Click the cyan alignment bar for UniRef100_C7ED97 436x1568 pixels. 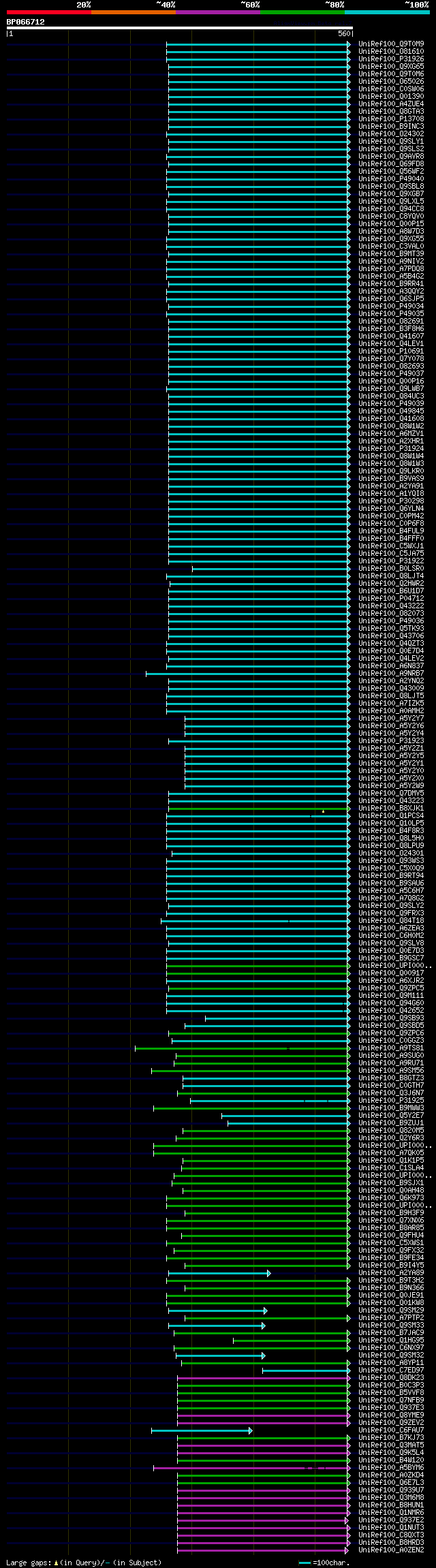pyautogui.click(x=307, y=1370)
